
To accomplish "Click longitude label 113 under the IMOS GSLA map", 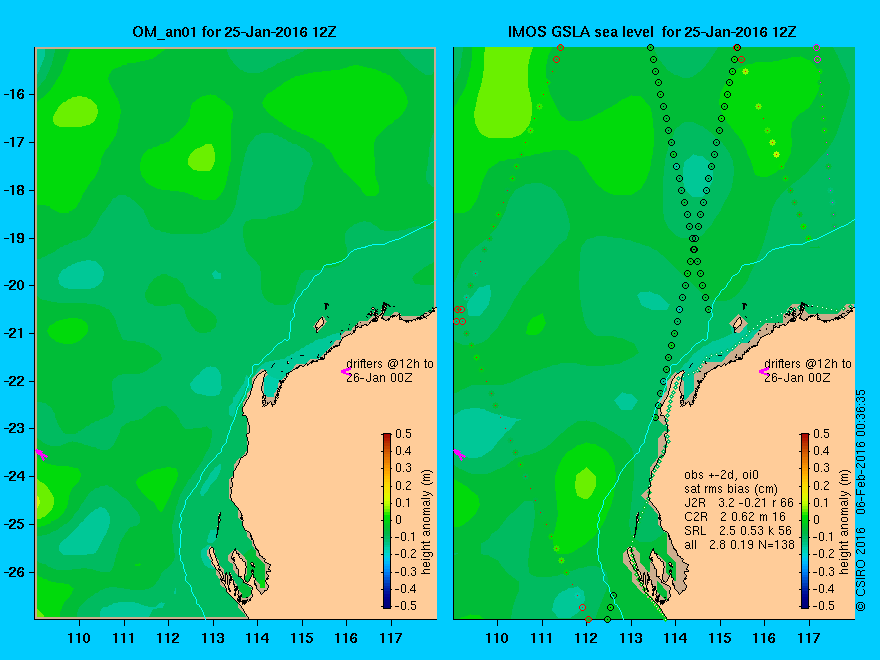I will [631, 638].
